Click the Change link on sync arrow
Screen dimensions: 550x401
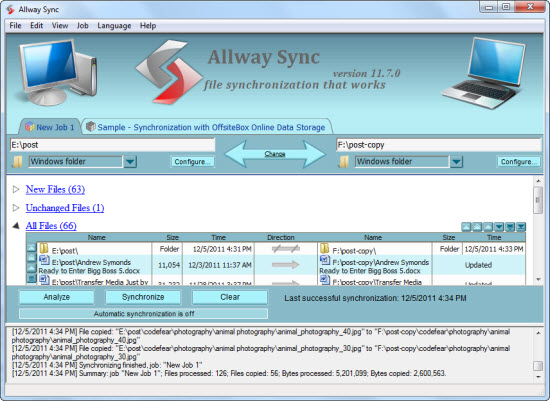tap(275, 154)
